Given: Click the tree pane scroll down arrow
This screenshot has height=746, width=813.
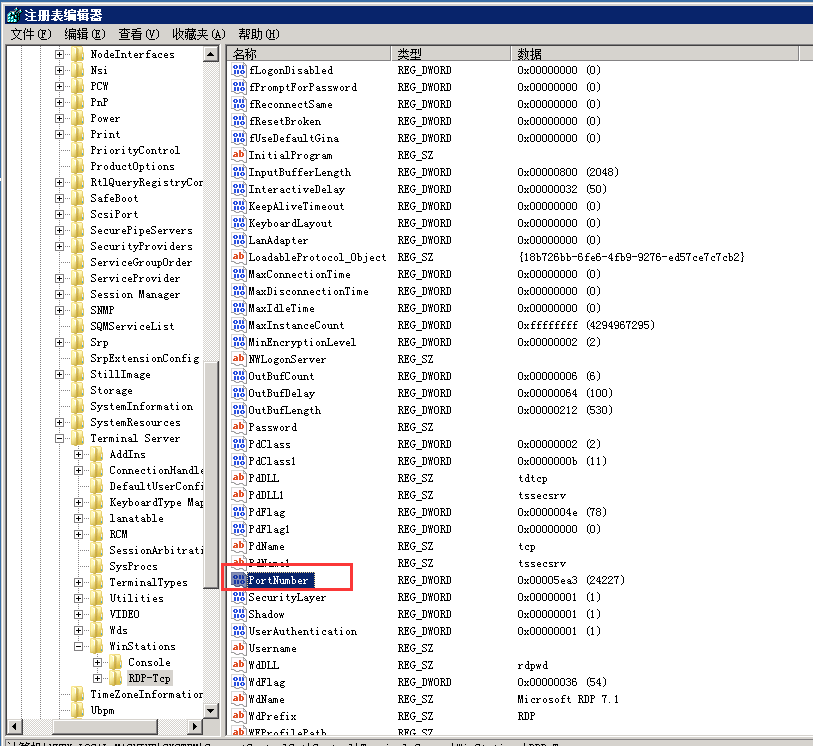Looking at the screenshot, I should 211,709.
